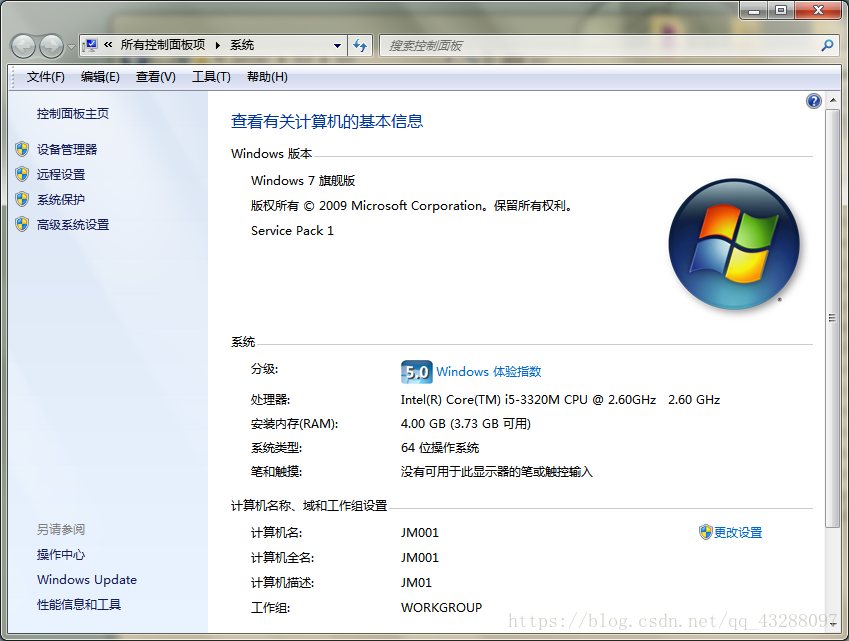The image size is (849, 641).
Task: Open Windows Update link
Action: pyautogui.click(x=87, y=580)
